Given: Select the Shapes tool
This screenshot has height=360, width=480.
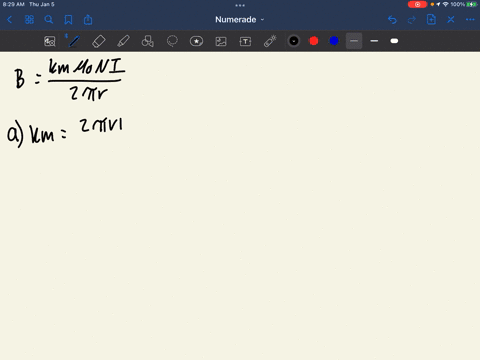Looking at the screenshot, I should point(148,41).
